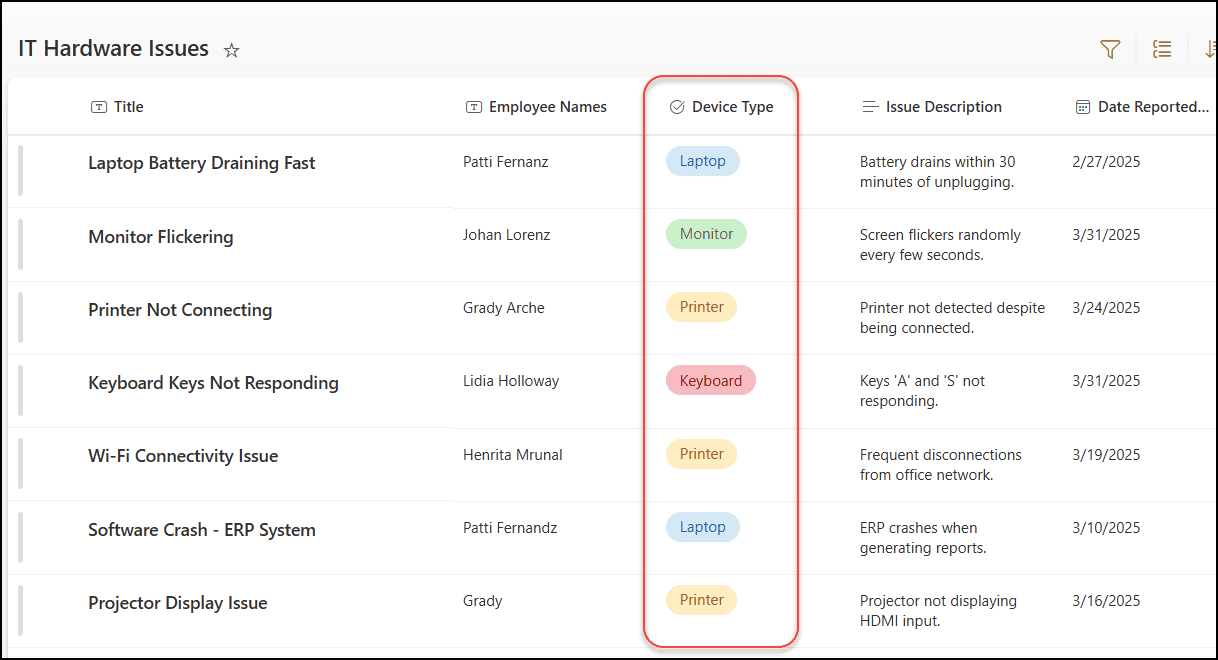Click the 2/27/2025 date cell
Image resolution: width=1218 pixels, height=660 pixels.
1106,162
